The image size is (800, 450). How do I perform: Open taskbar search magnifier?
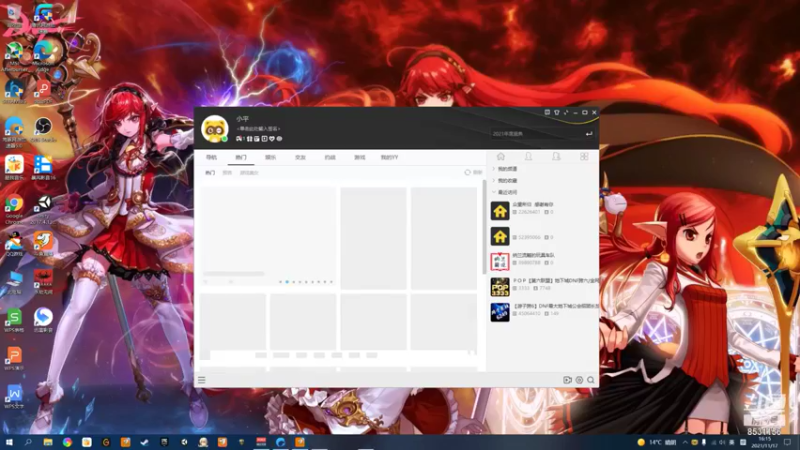[28, 442]
